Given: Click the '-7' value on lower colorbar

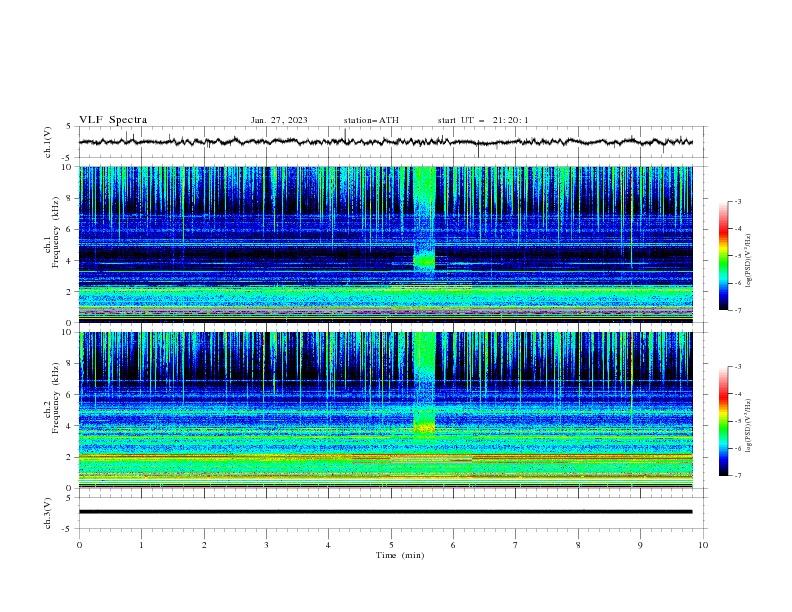Looking at the screenshot, I should [737, 476].
